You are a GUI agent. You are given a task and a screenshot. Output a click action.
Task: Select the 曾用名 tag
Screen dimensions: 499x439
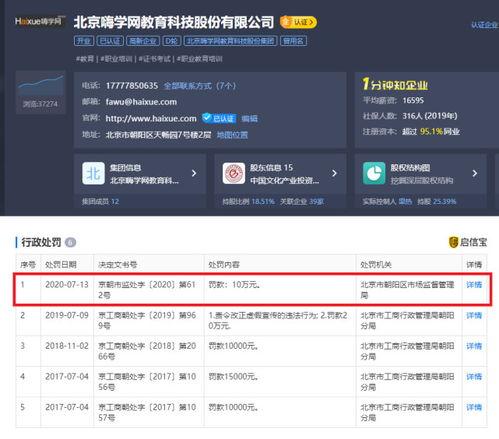[293, 41]
